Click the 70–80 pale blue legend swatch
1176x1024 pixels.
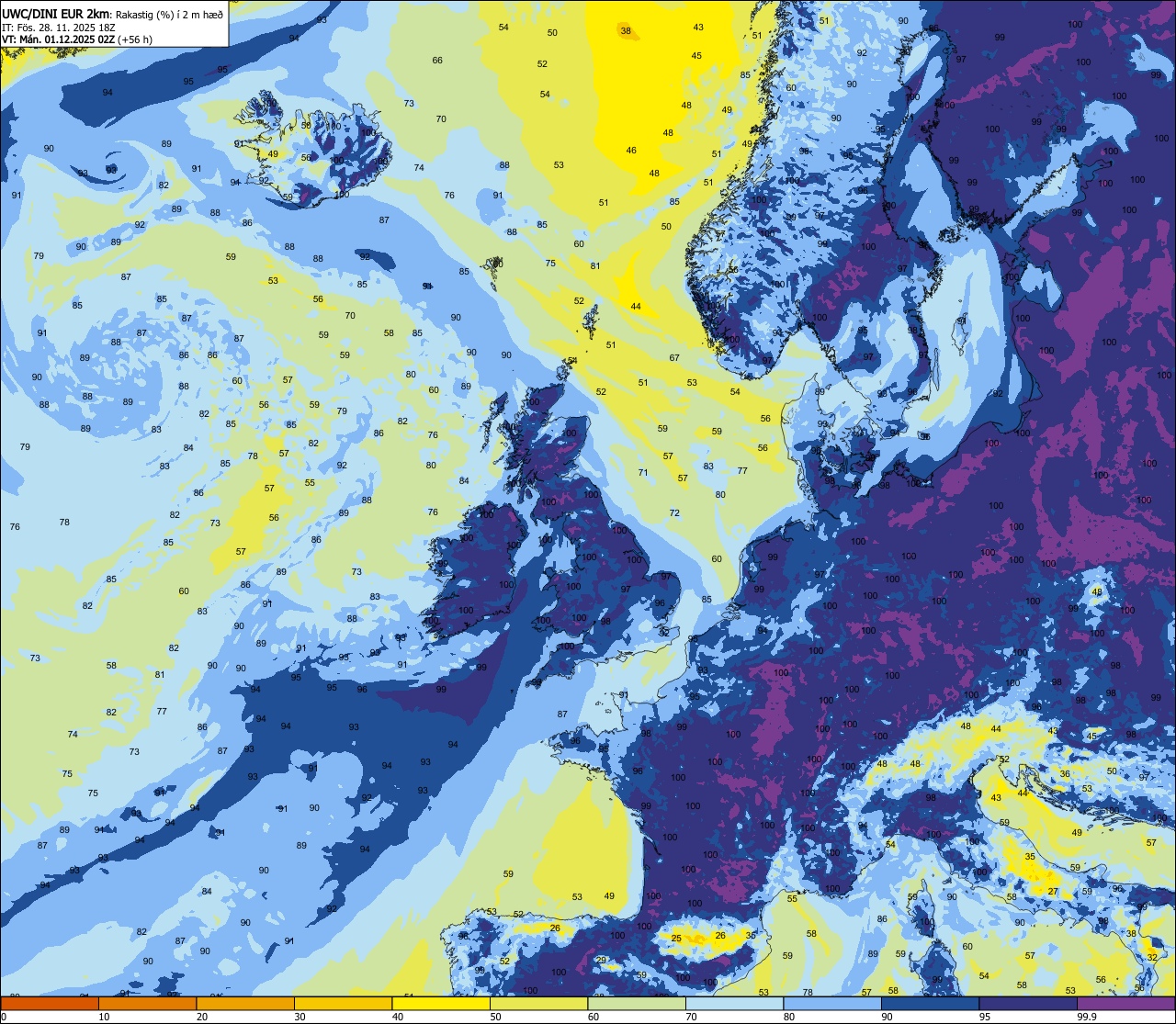(x=734, y=1003)
